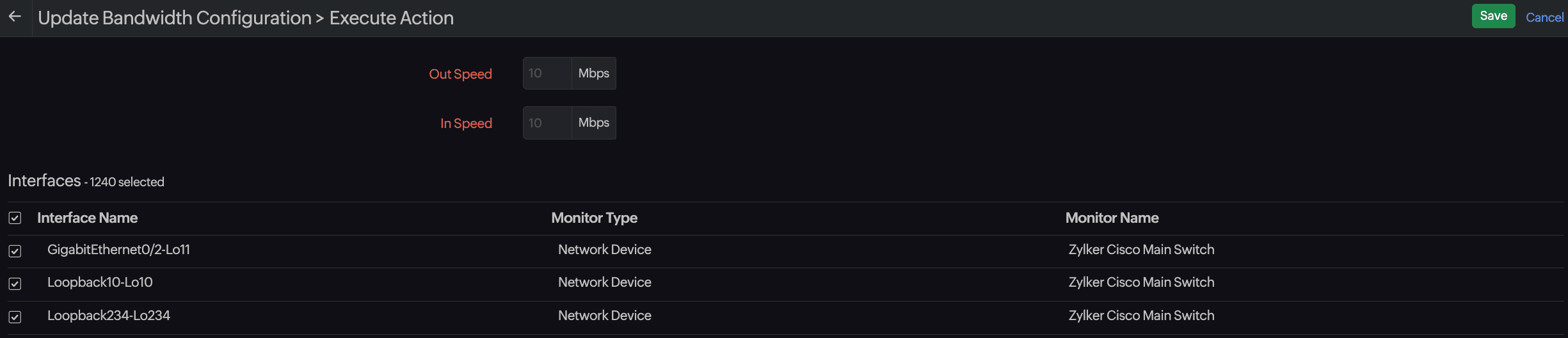Open the Out Speed Mbps unit selector
This screenshot has height=338, width=1568.
tap(593, 74)
